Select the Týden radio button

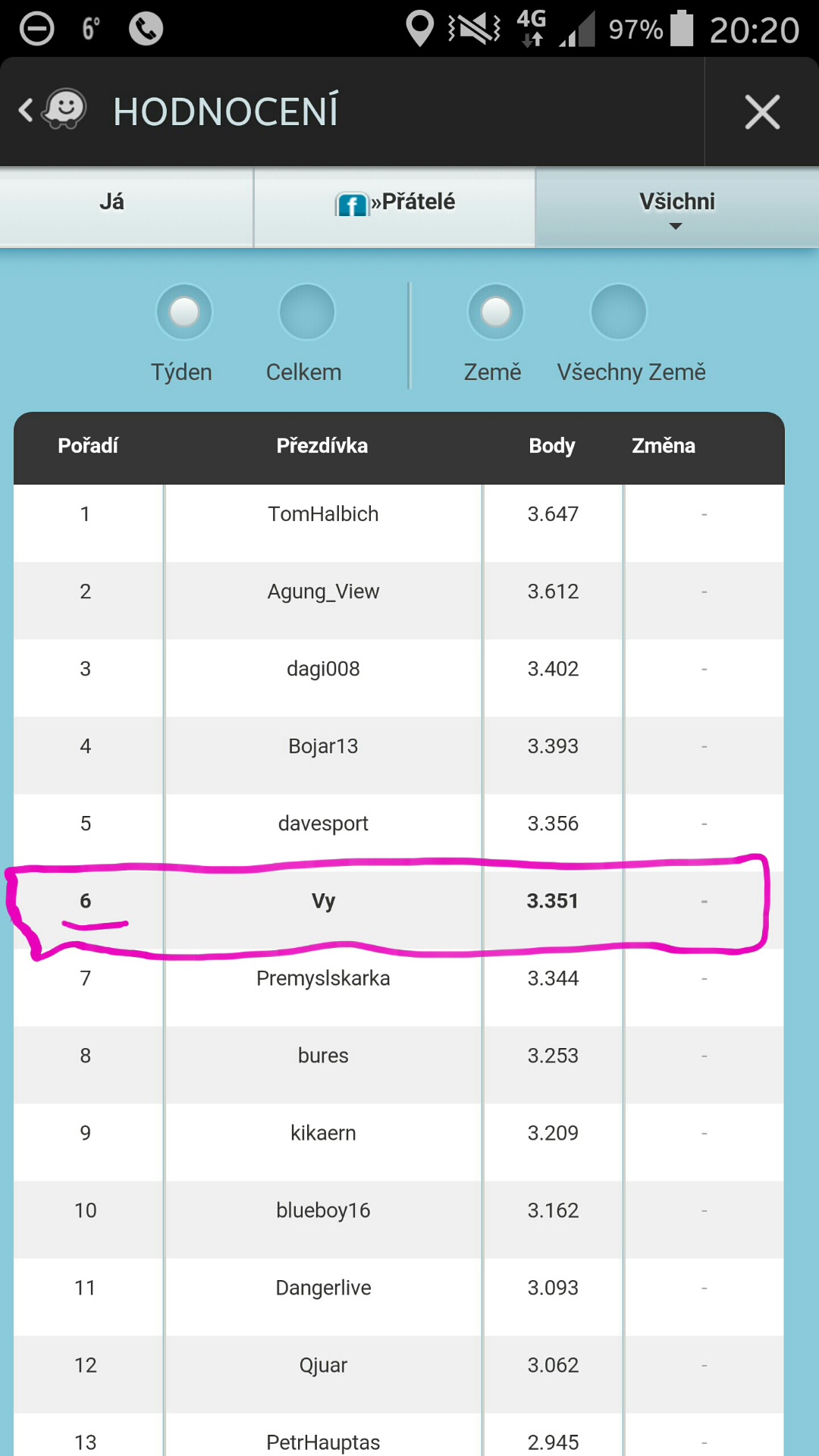184,312
